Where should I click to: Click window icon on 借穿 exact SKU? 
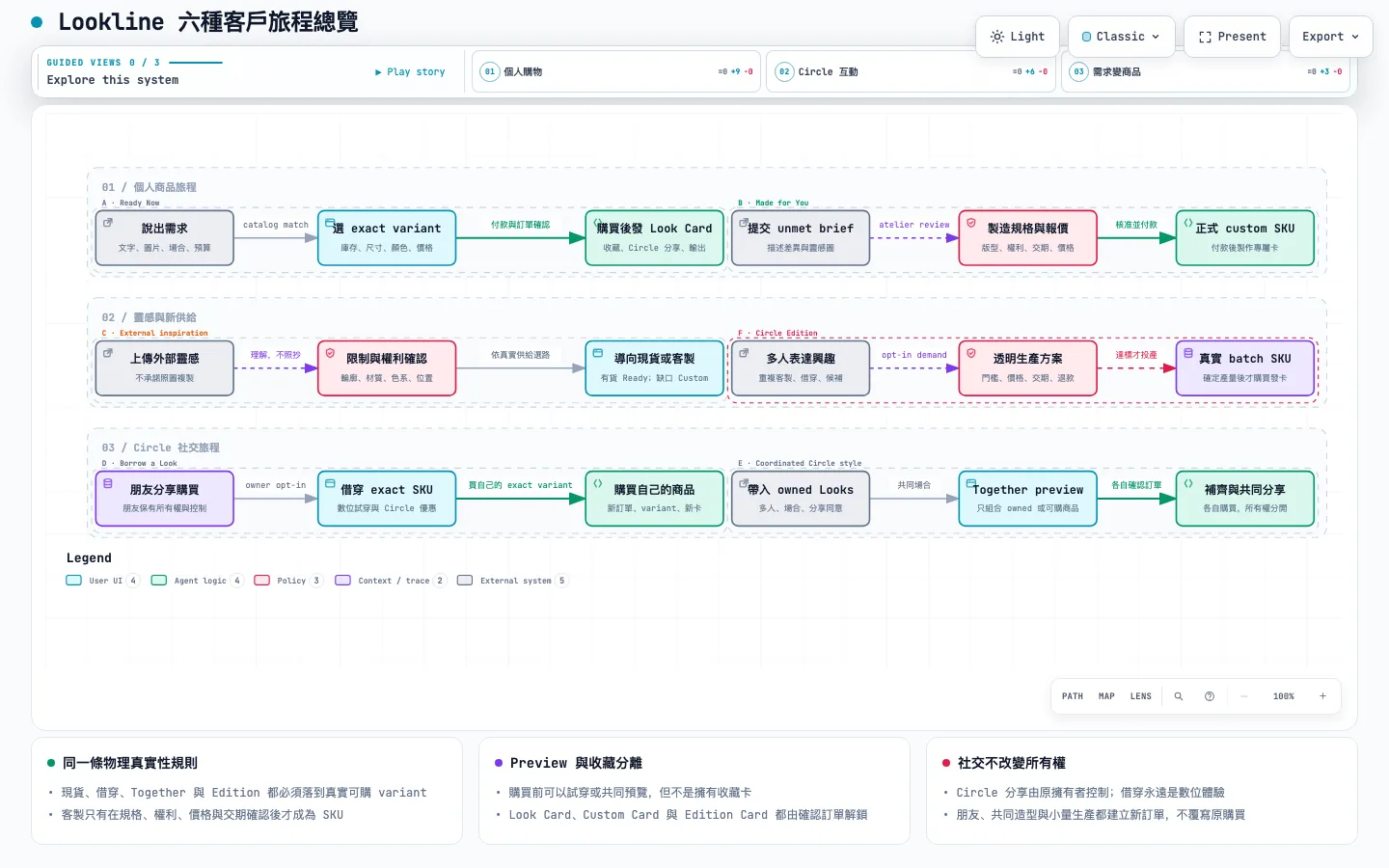click(330, 483)
